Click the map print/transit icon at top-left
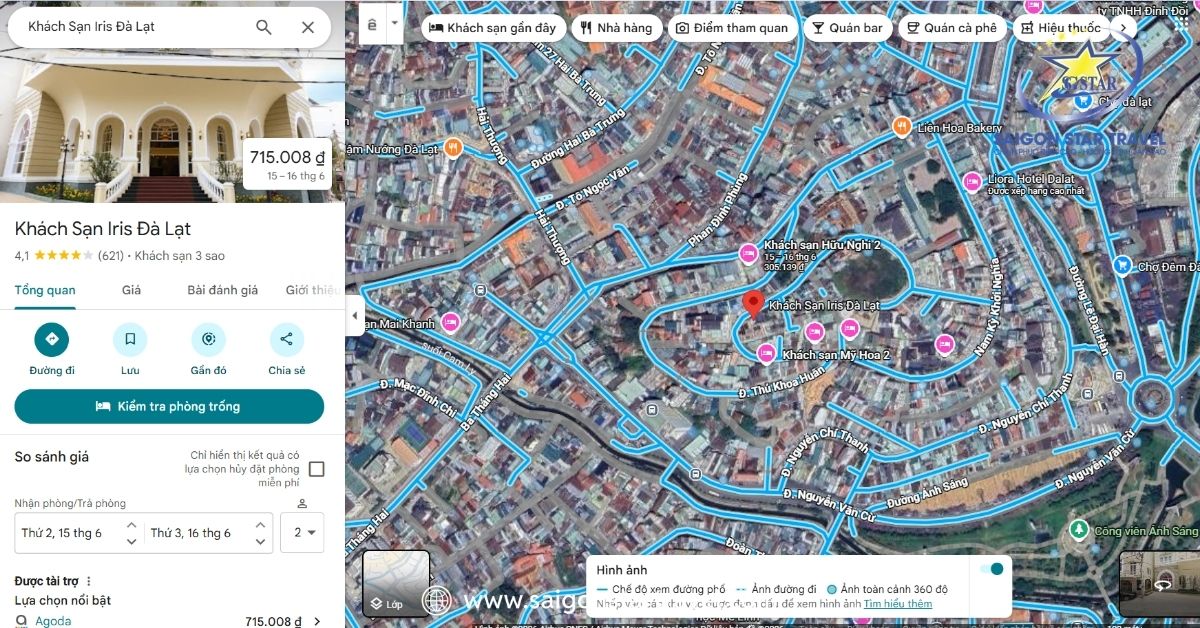The height and width of the screenshot is (628, 1200). 373,24
